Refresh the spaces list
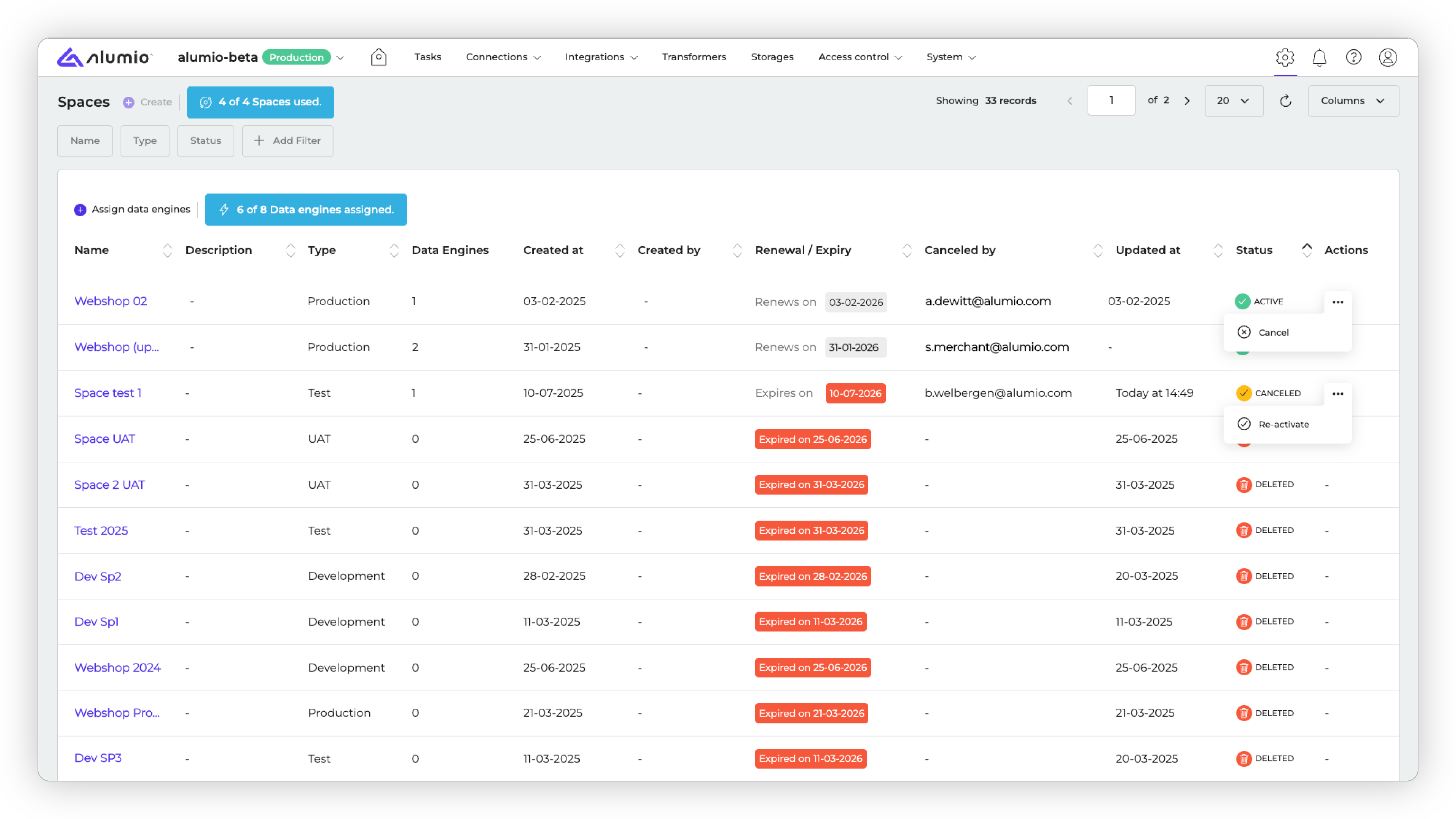The image size is (1456, 819). click(x=1285, y=100)
